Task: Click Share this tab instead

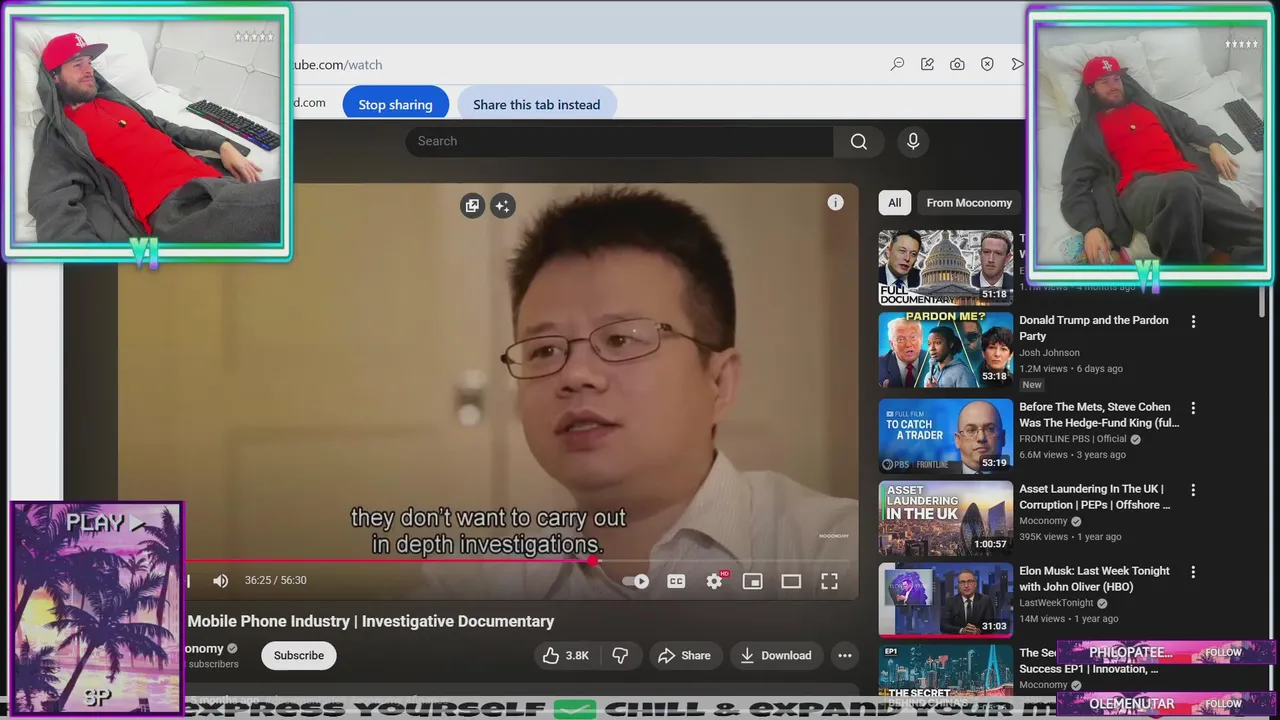Action: tap(536, 104)
